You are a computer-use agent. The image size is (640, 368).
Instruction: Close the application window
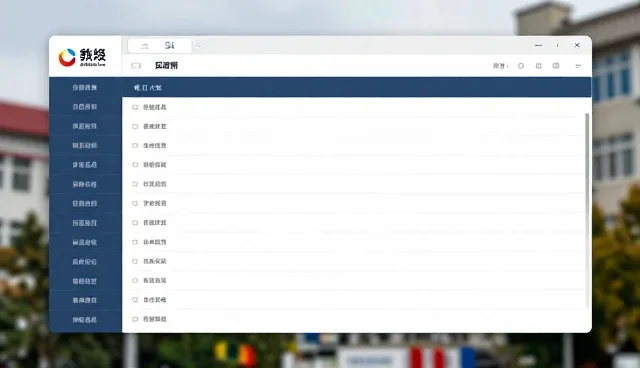pos(577,45)
